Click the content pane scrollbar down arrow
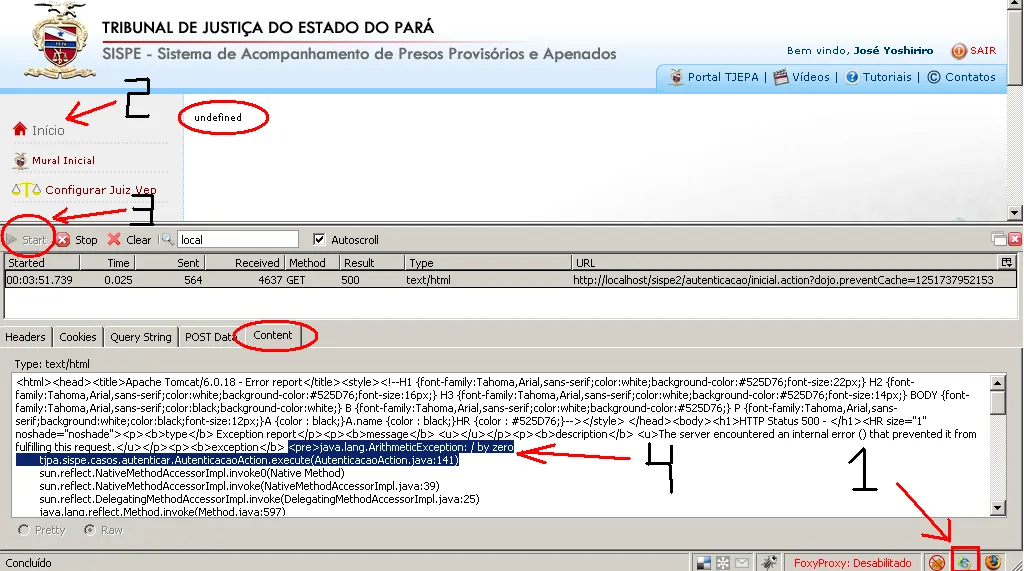Viewport: 1024px width, 571px height. (997, 508)
